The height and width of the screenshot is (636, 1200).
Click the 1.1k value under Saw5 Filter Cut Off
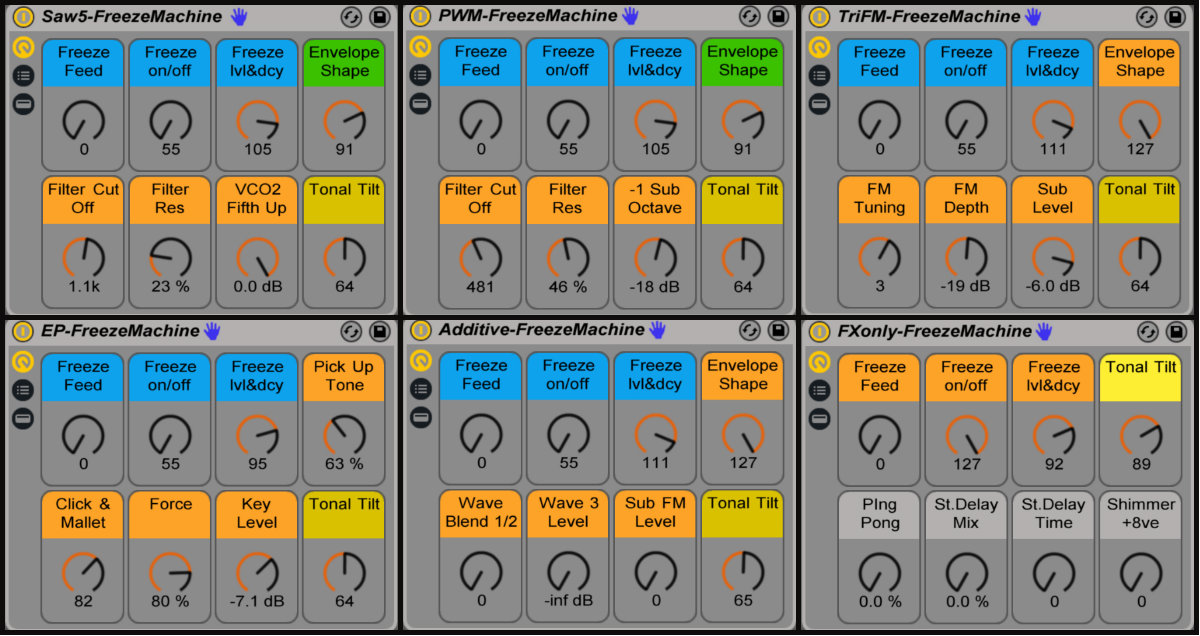(83, 287)
